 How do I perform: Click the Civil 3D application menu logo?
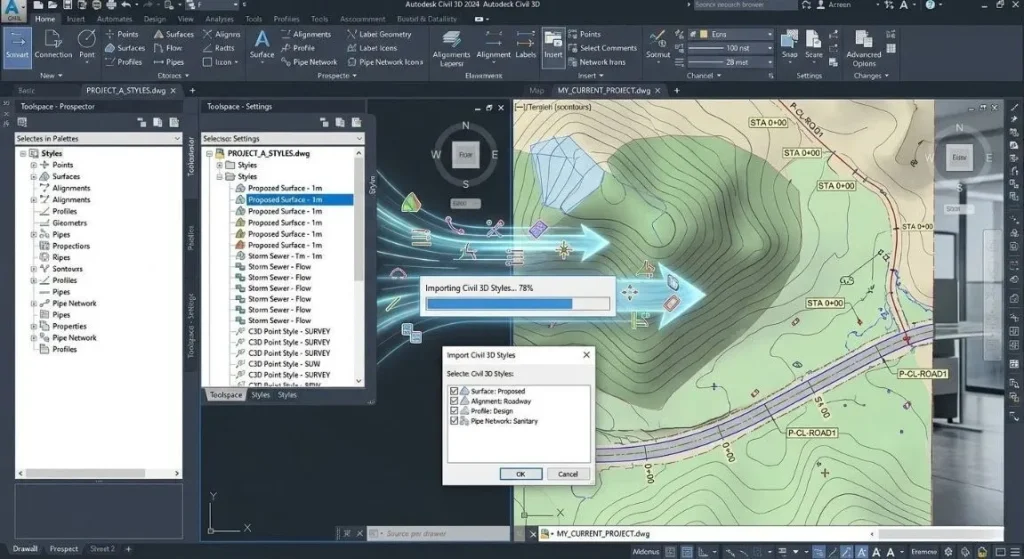pos(14,10)
